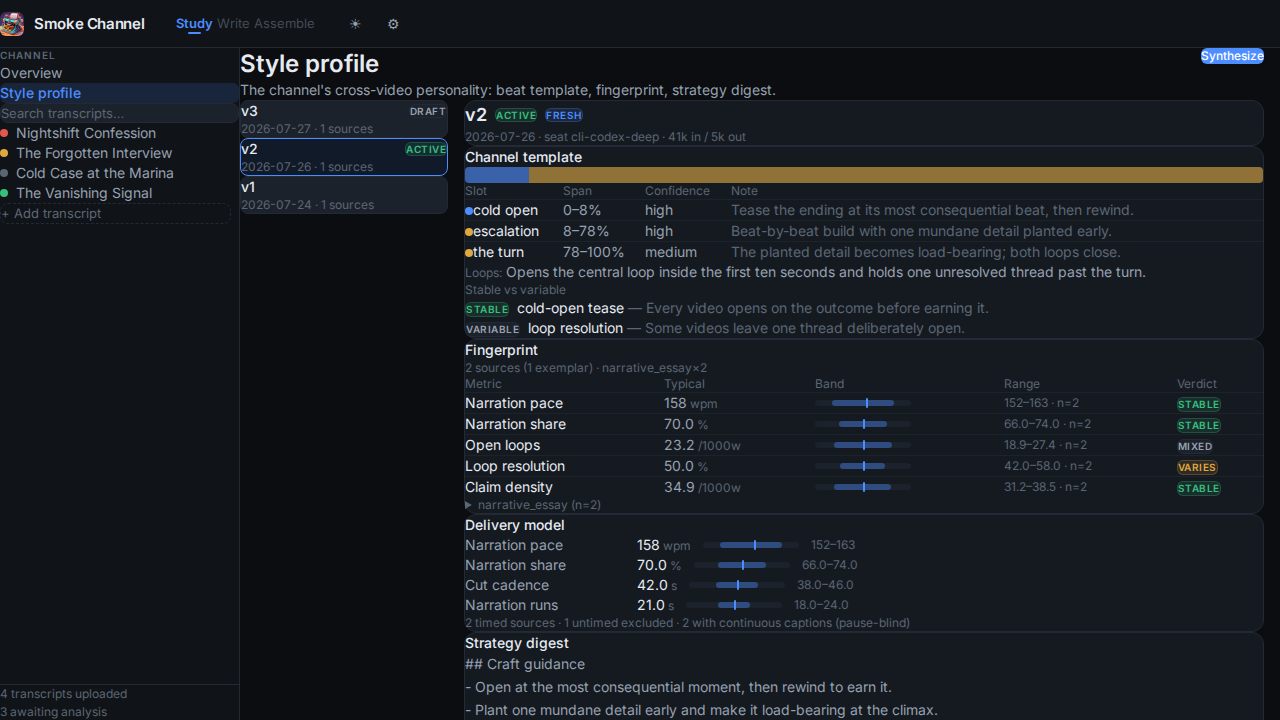Select the v1 profile version

click(x=344, y=195)
